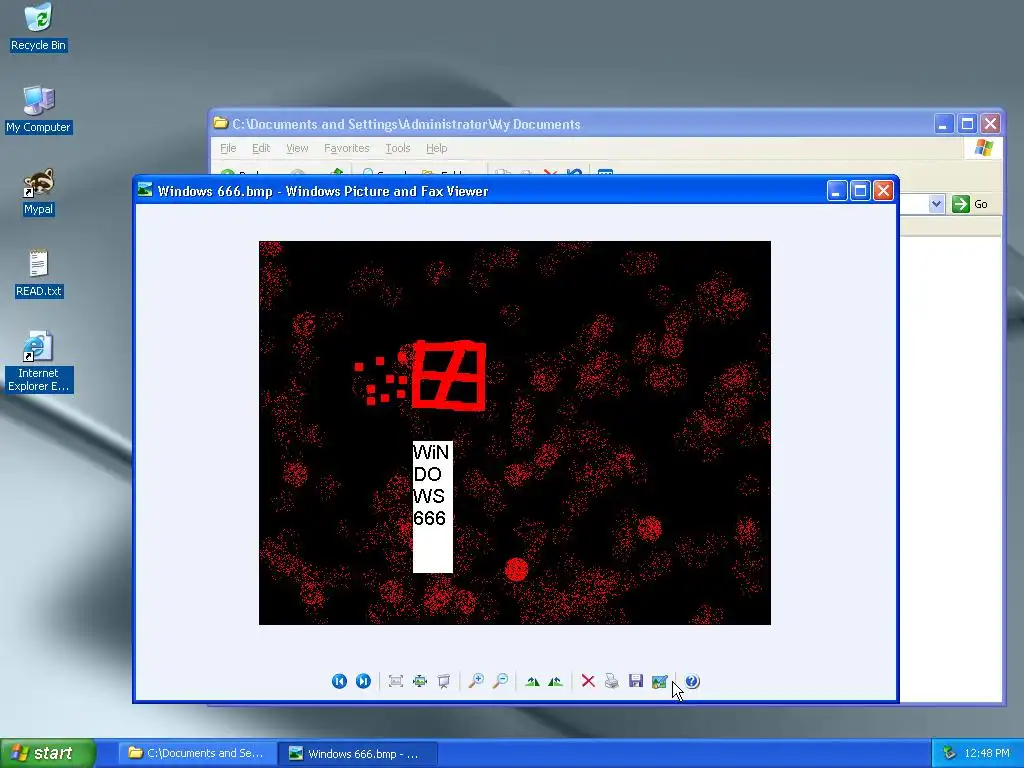Close the My Documents Explorer window
Viewport: 1024px width, 768px height.
991,123
